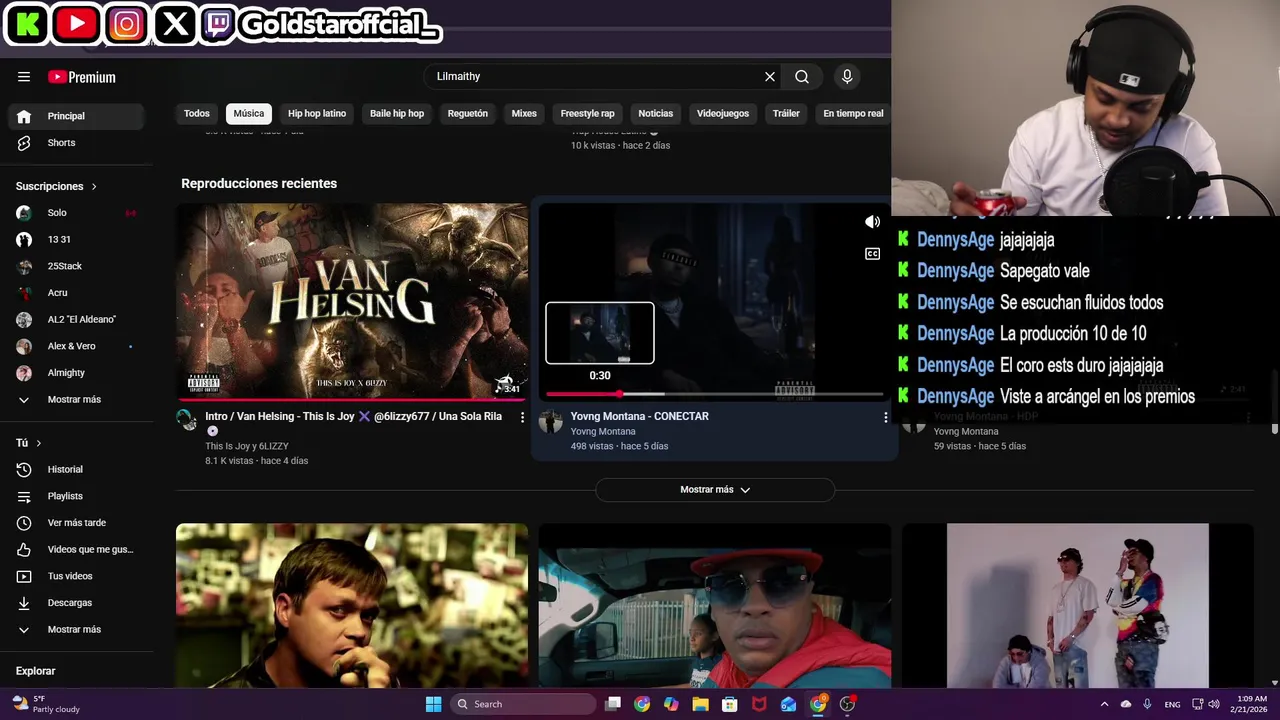Toggle captions on the CONECTAR preview
This screenshot has width=1280, height=720.
tap(872, 254)
